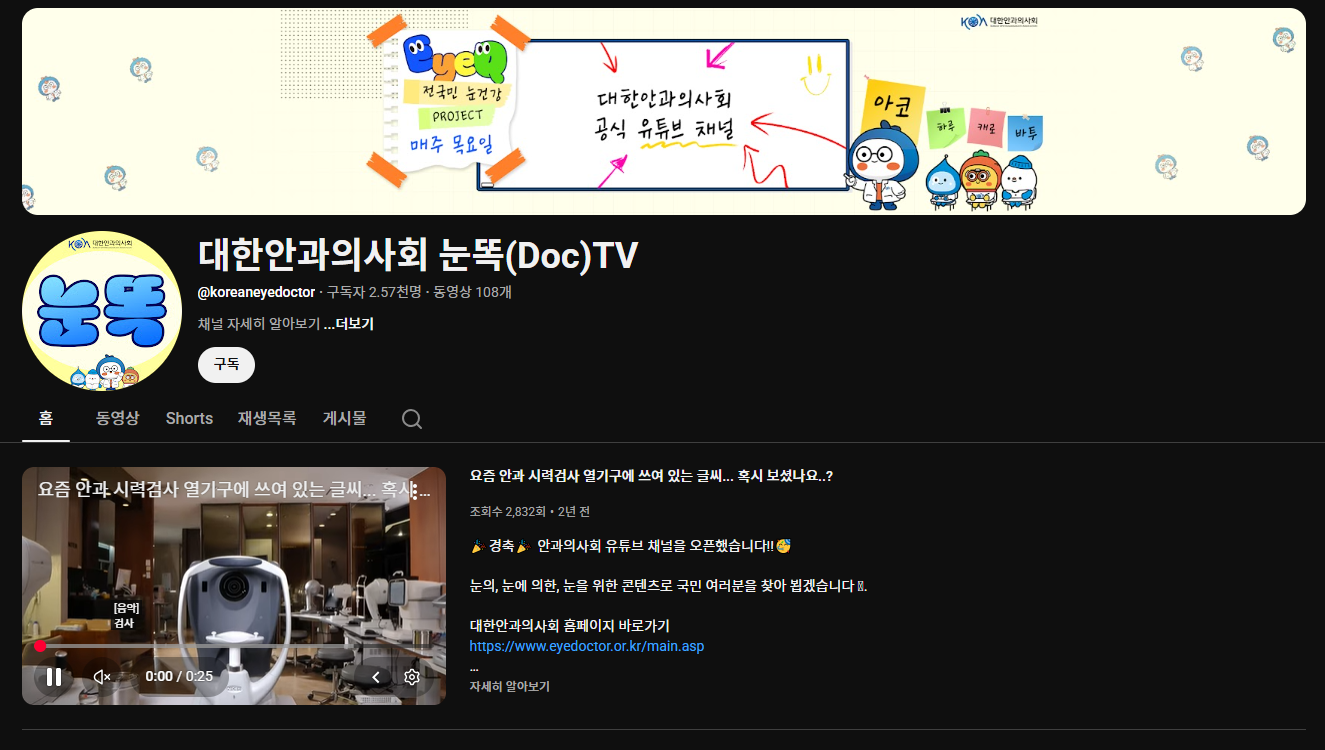This screenshot has width=1325, height=750.
Task: Open video settings gear icon
Action: click(x=411, y=677)
